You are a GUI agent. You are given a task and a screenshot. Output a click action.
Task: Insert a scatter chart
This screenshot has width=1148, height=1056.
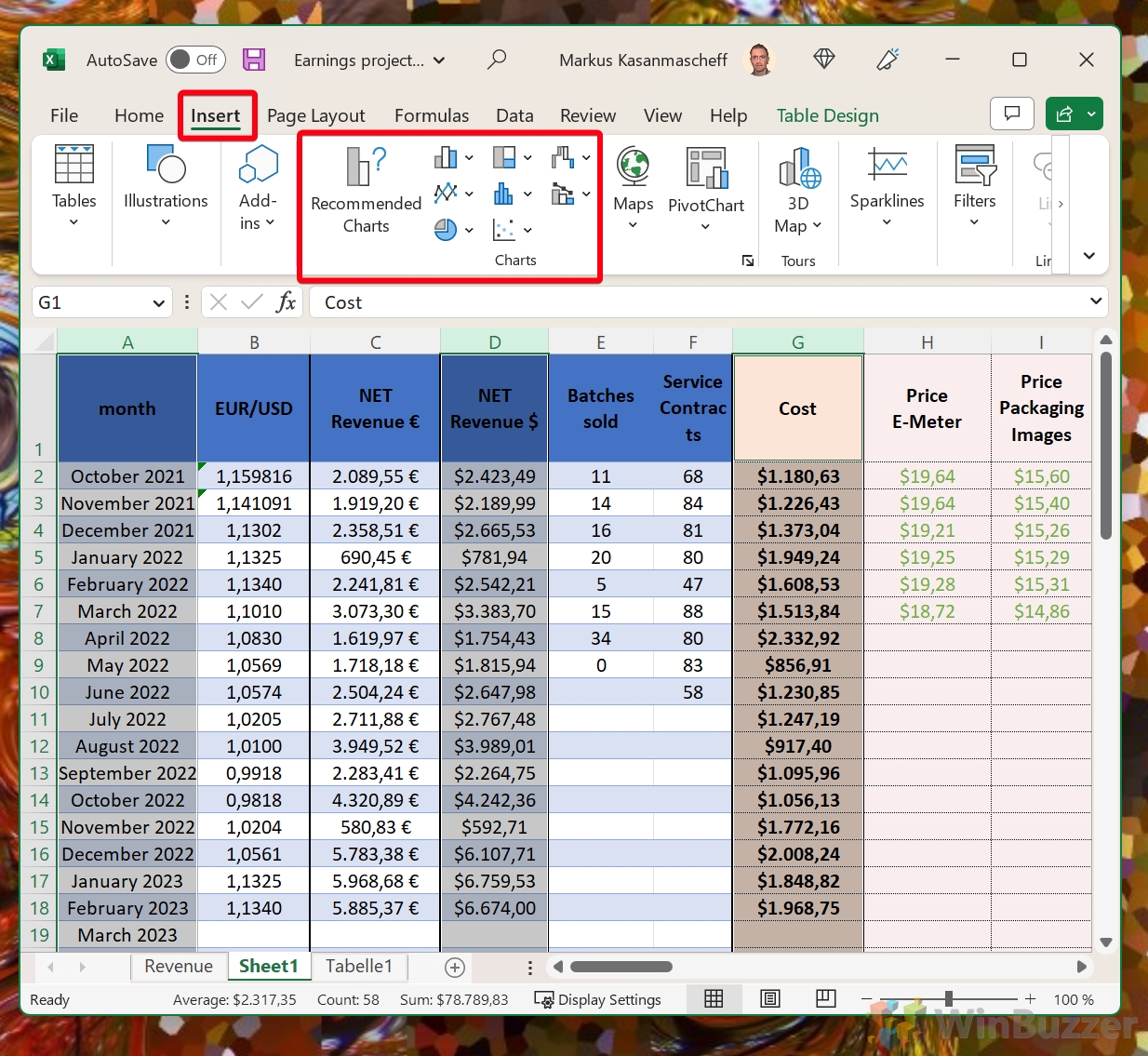[503, 230]
